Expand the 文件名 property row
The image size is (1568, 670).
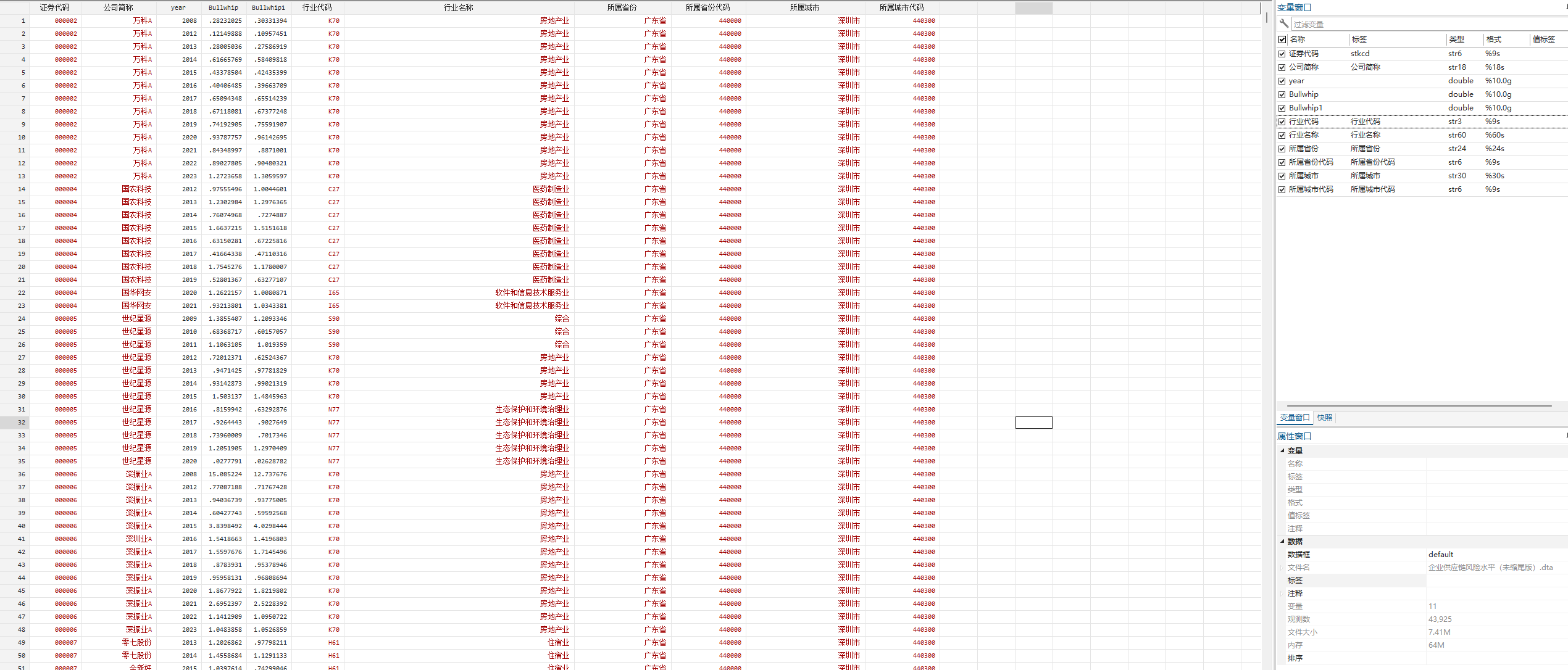(1282, 568)
